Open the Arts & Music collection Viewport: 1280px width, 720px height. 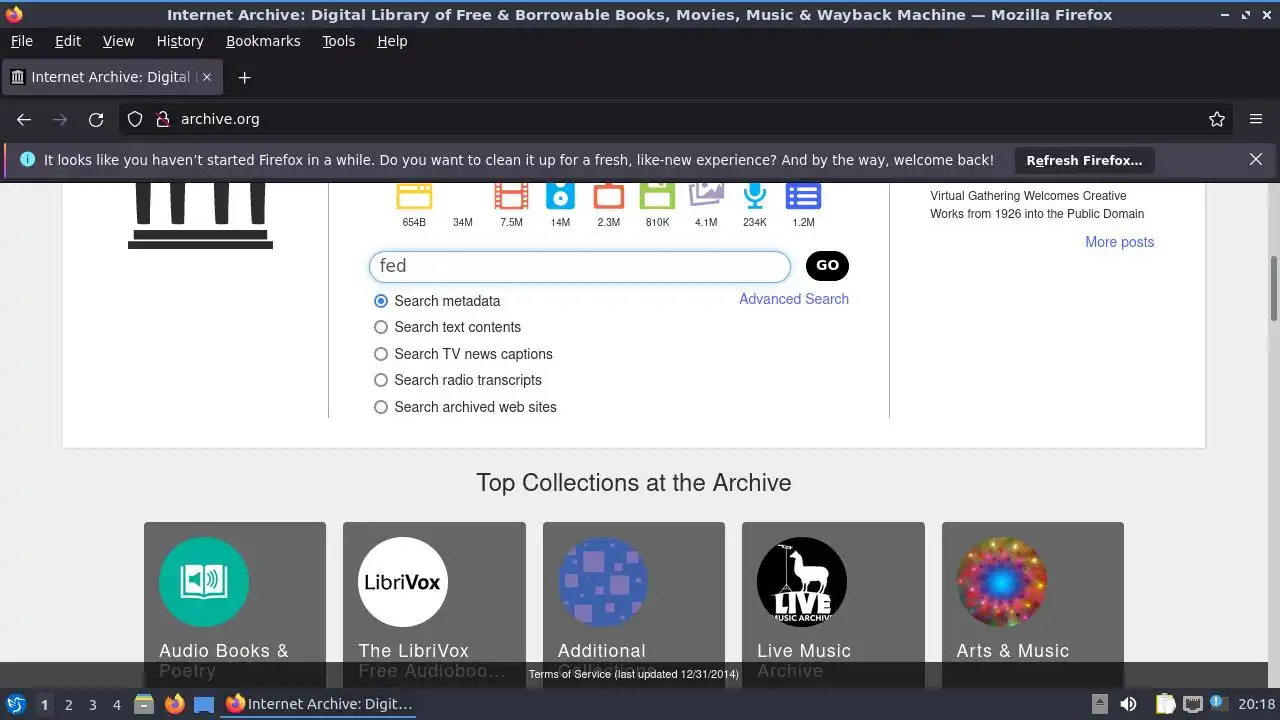[1033, 603]
